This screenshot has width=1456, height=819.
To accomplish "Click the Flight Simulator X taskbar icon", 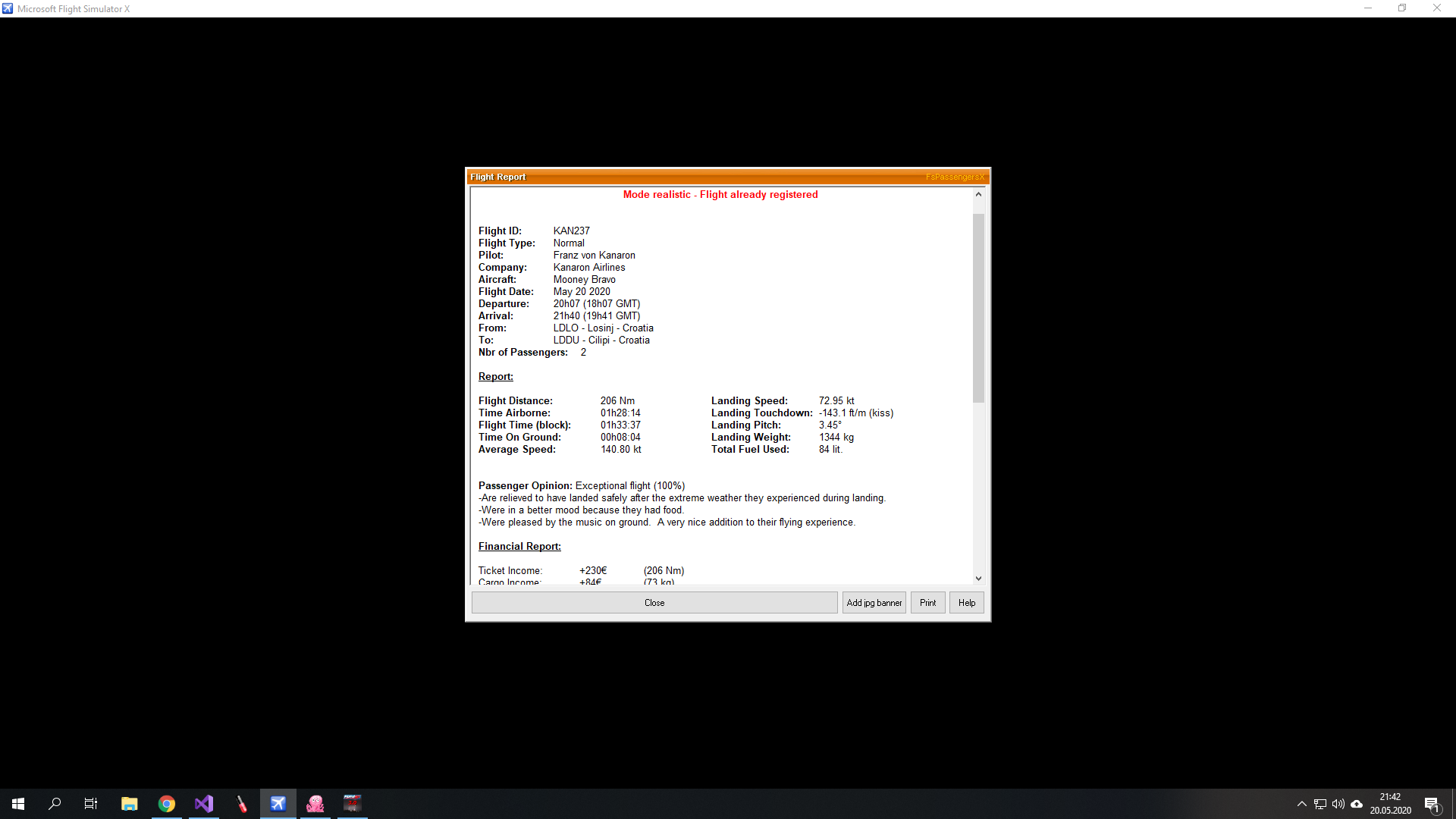I will point(278,804).
